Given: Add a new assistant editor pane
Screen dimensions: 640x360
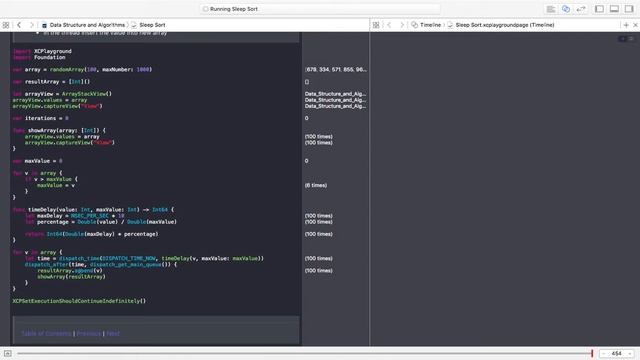Looking at the screenshot, I should pos(626,25).
